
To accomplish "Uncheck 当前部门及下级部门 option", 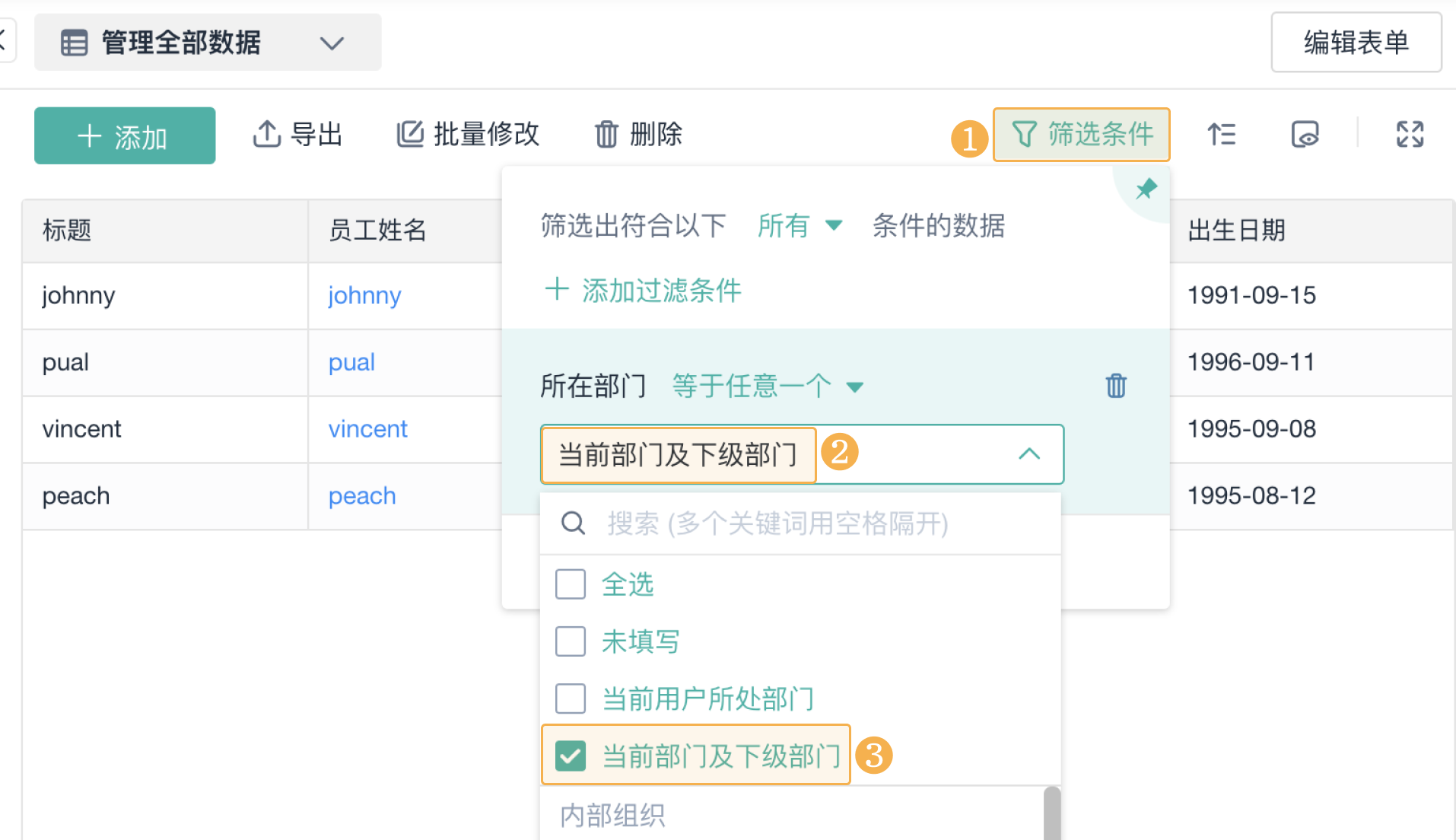I will (x=571, y=756).
